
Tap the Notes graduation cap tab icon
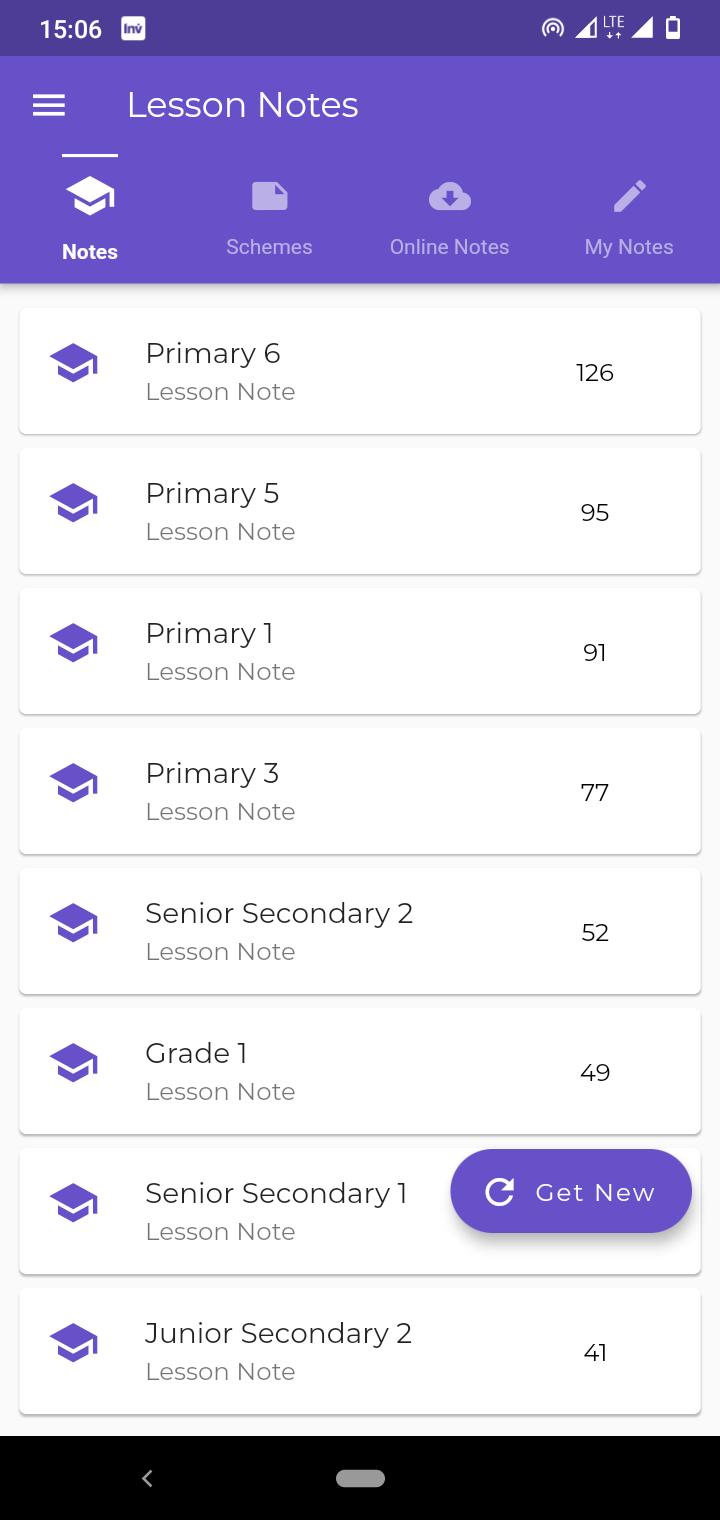90,196
